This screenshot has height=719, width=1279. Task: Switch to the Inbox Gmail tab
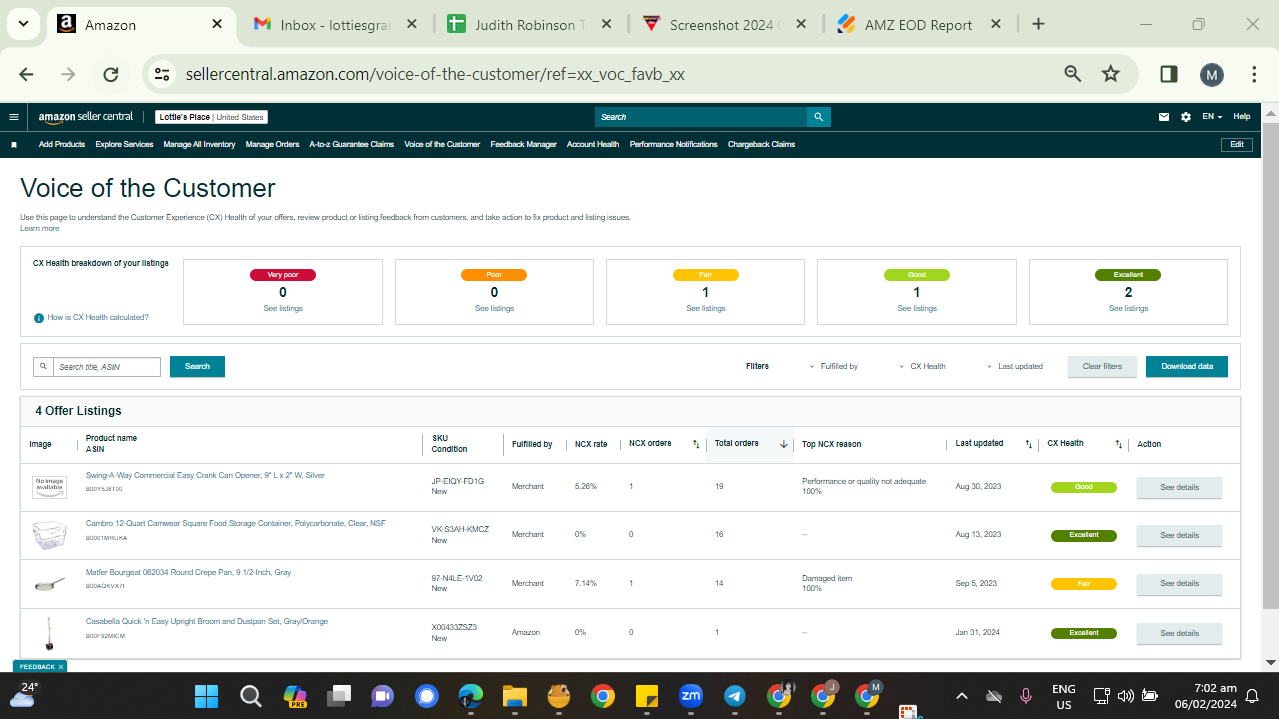[x=335, y=24]
